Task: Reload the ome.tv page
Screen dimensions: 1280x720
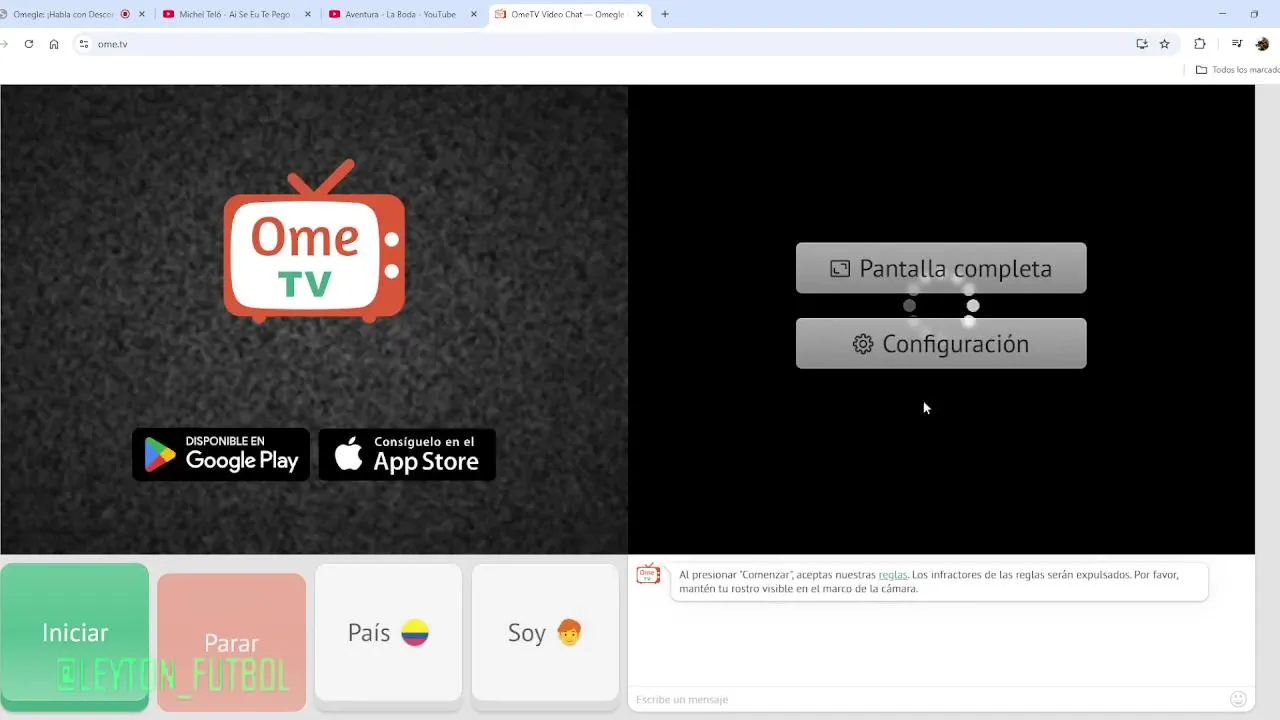Action: click(x=29, y=44)
